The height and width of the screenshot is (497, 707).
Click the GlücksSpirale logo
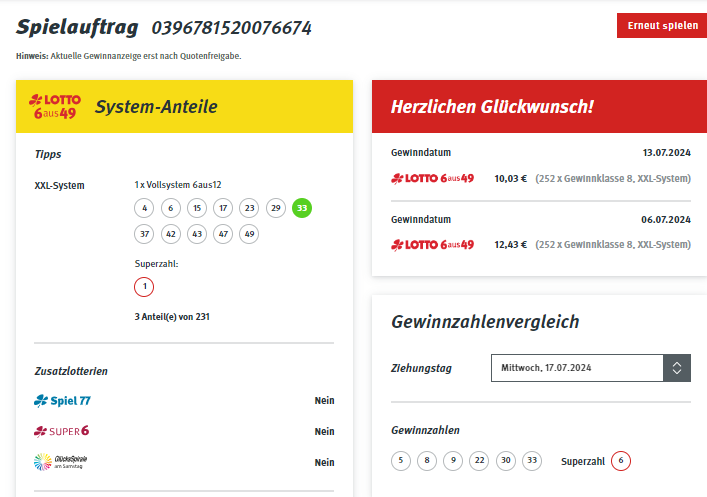tap(60, 462)
